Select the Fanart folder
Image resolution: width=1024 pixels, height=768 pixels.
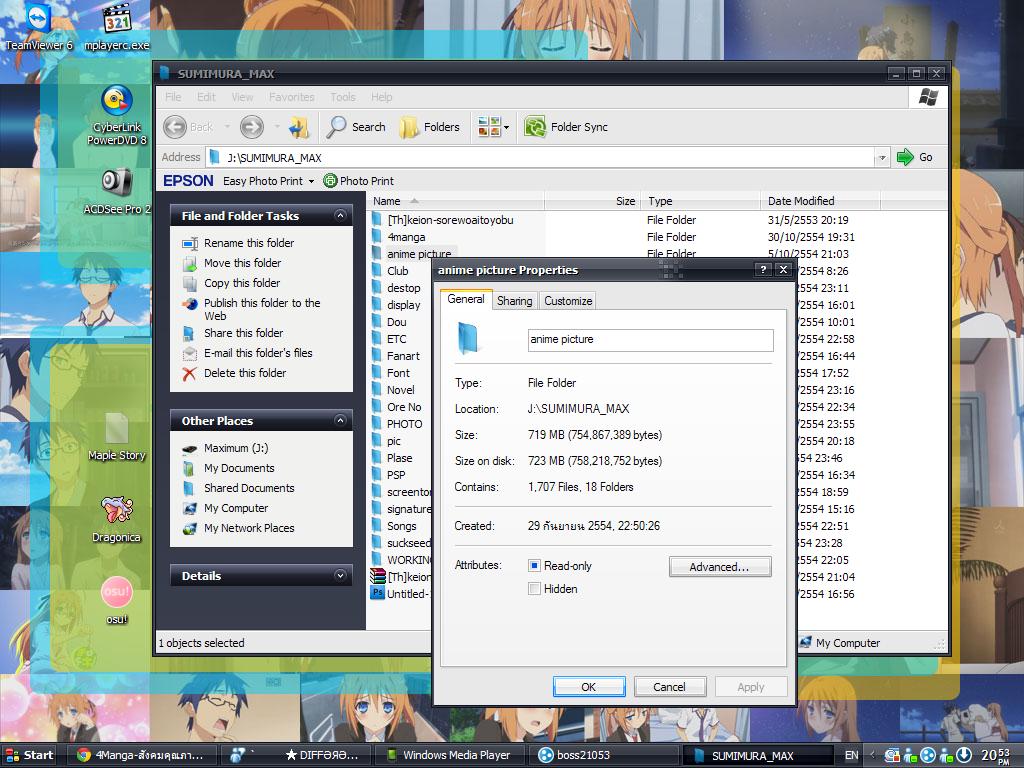tap(403, 356)
